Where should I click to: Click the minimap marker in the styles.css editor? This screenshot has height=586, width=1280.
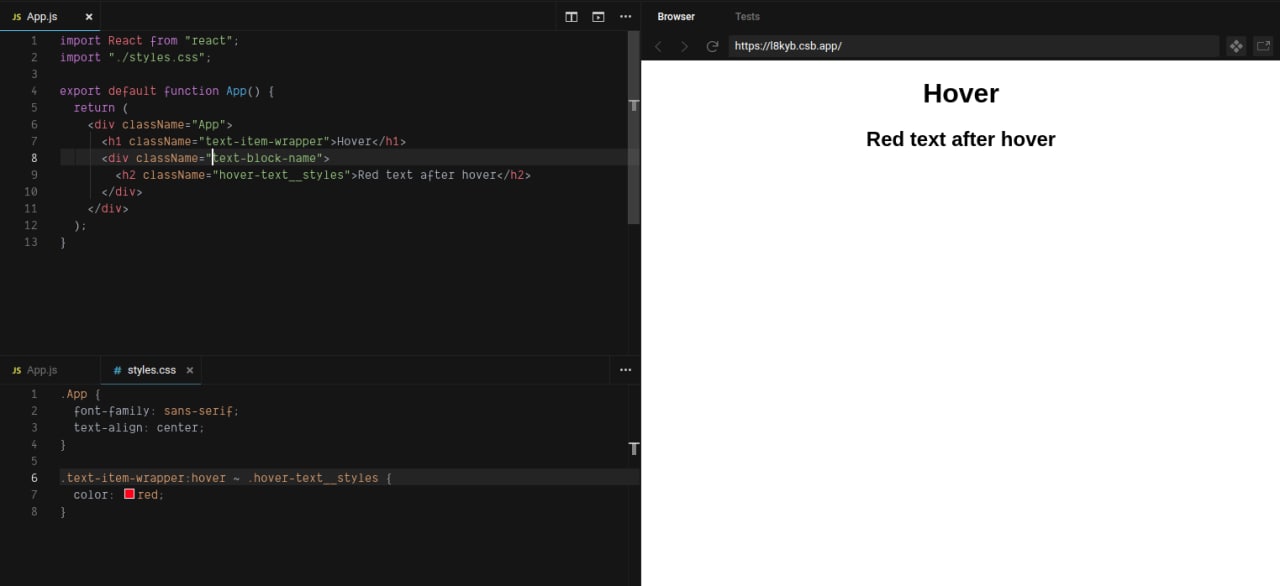[633, 448]
